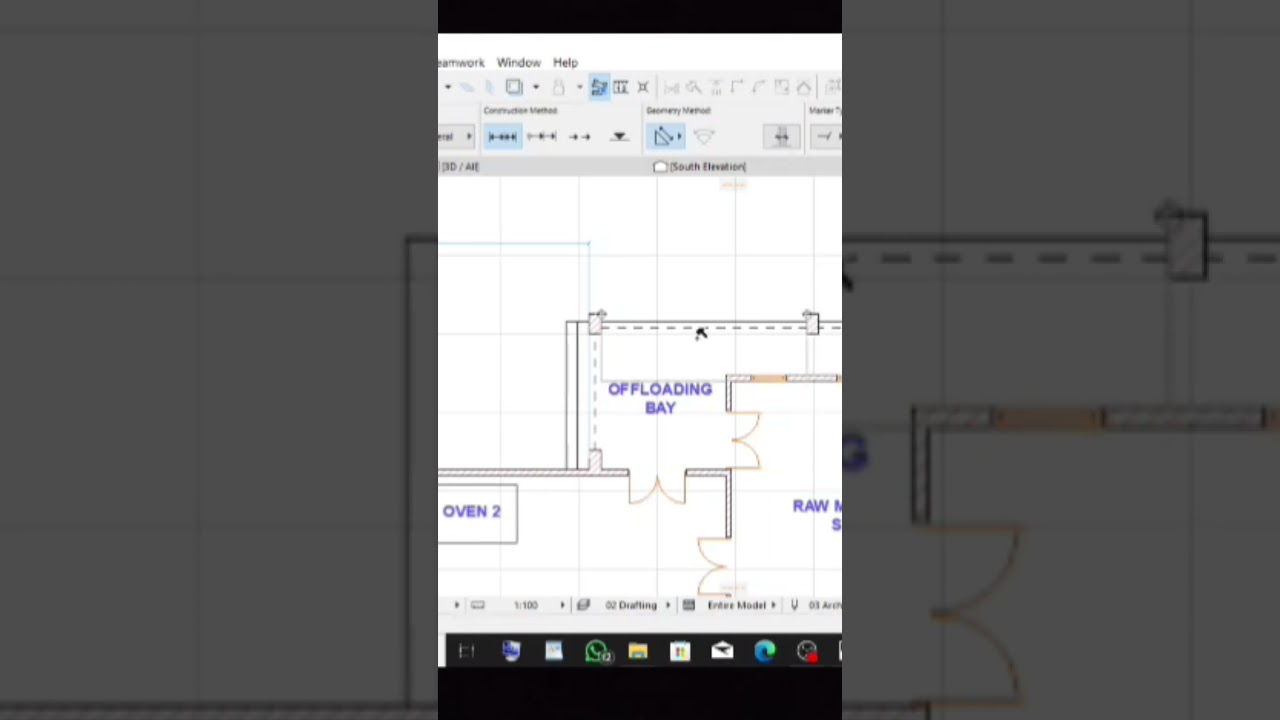Open the Mail app from the taskbar
Image resolution: width=1280 pixels, height=720 pixels.
(x=722, y=652)
